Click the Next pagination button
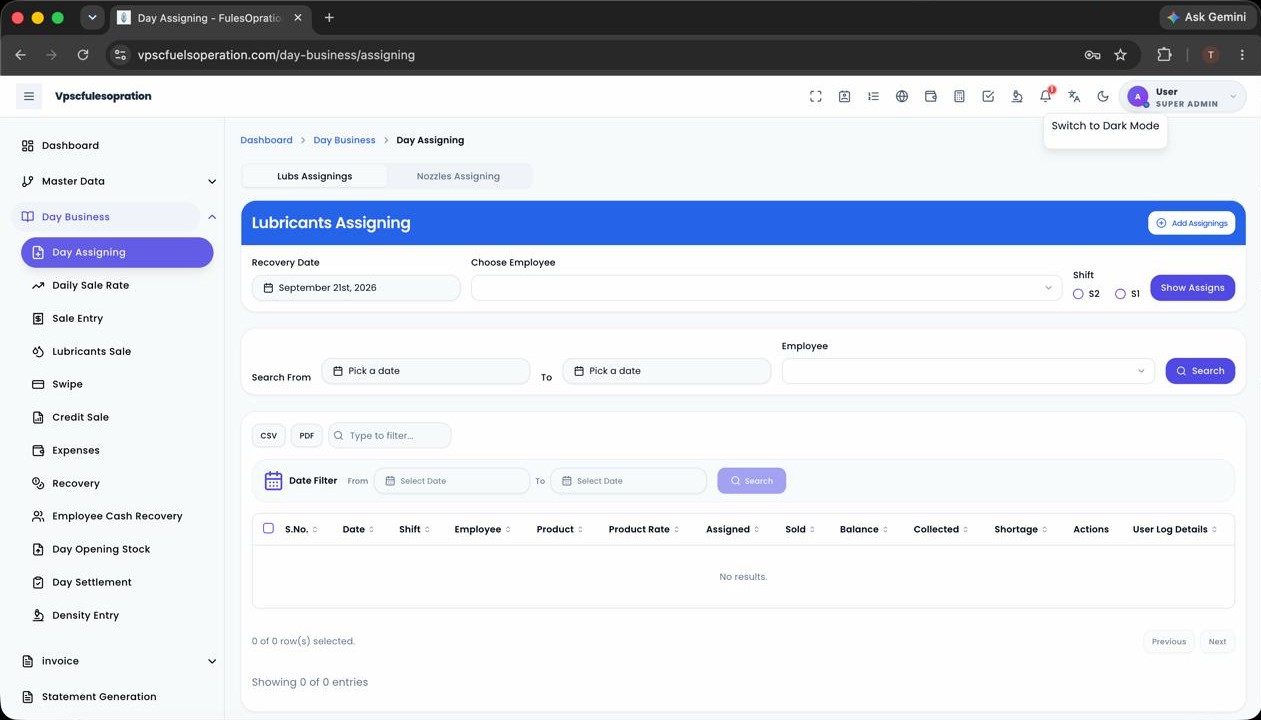The width and height of the screenshot is (1261, 720). [x=1217, y=642]
